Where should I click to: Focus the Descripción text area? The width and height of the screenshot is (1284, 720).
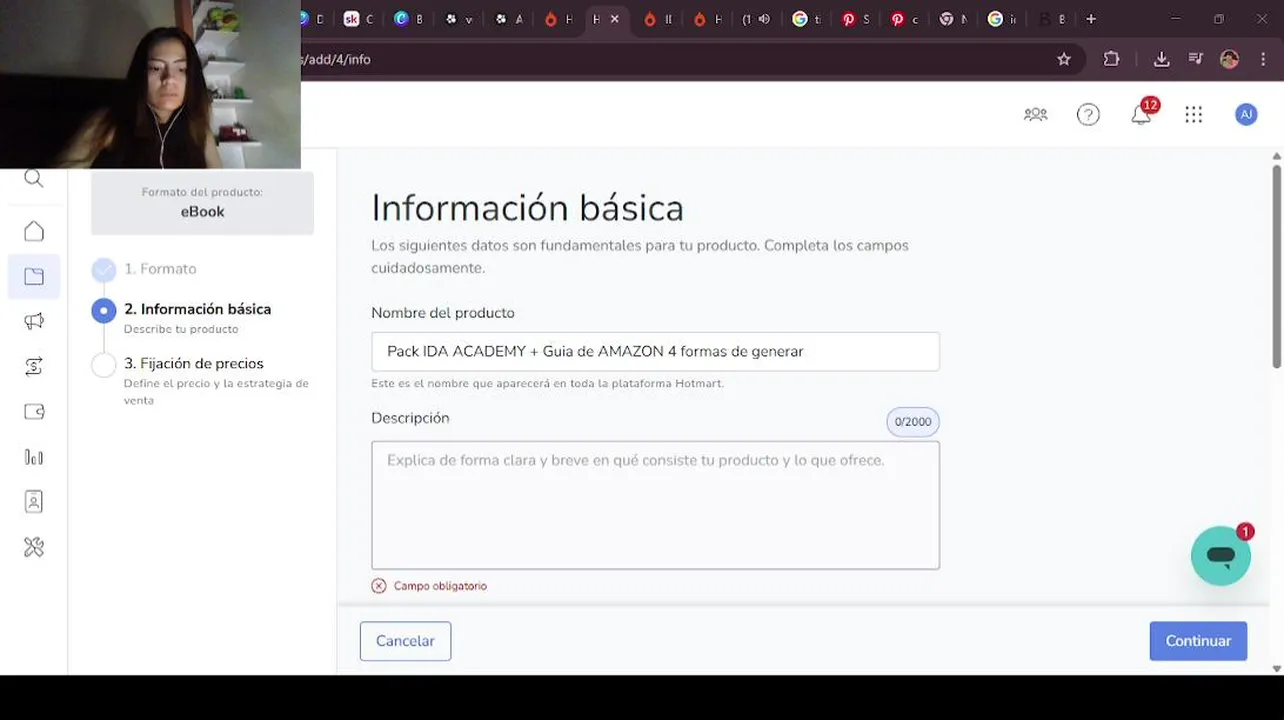point(655,505)
